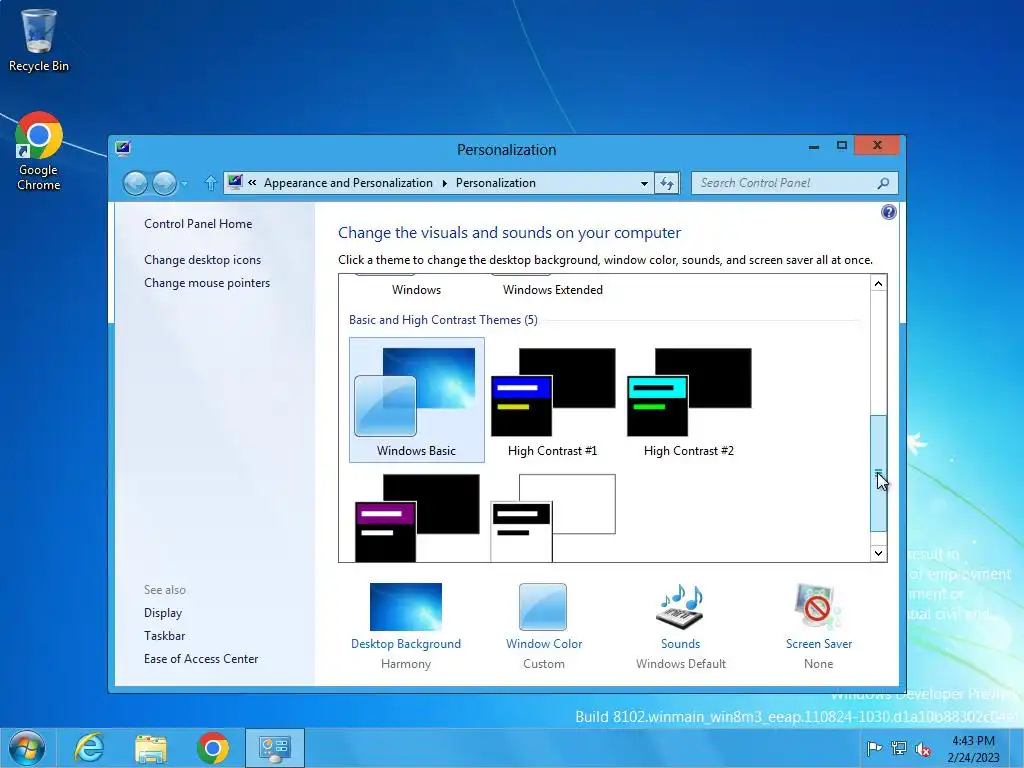The image size is (1024, 768).
Task: Click the refresh button beside address bar
Action: (x=667, y=184)
